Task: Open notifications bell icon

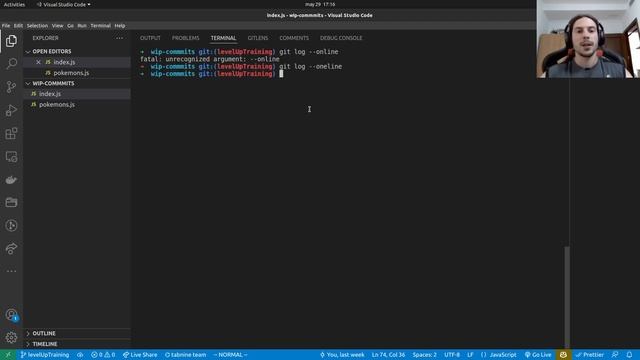Action: click(x=629, y=355)
